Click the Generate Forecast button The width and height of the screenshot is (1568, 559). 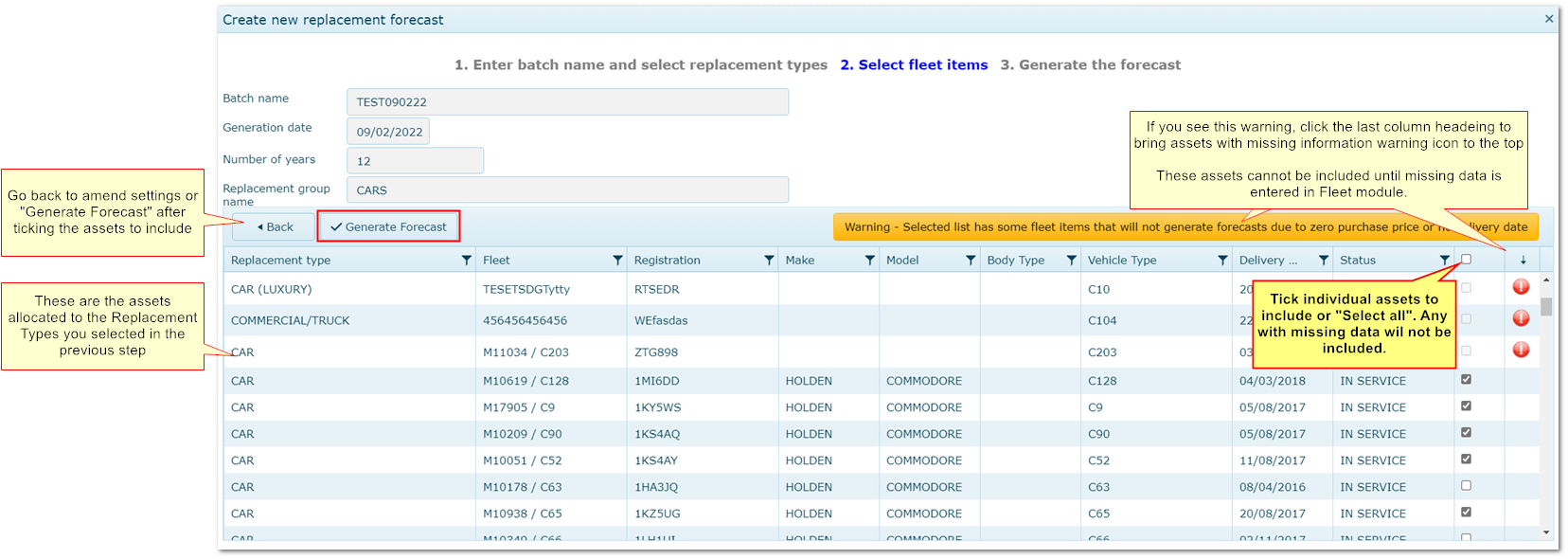[388, 227]
